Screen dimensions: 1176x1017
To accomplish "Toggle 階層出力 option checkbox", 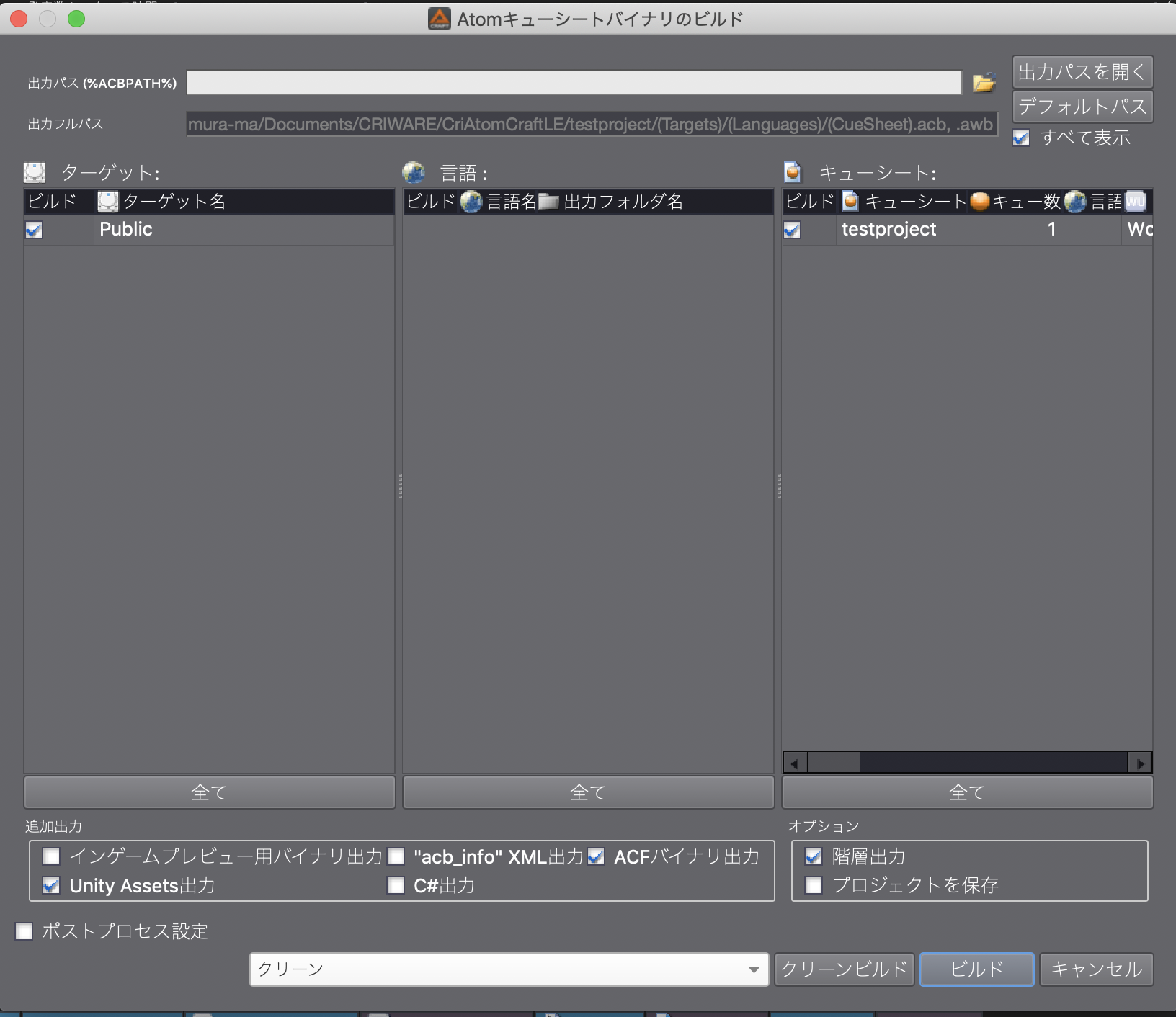I will pos(814,856).
